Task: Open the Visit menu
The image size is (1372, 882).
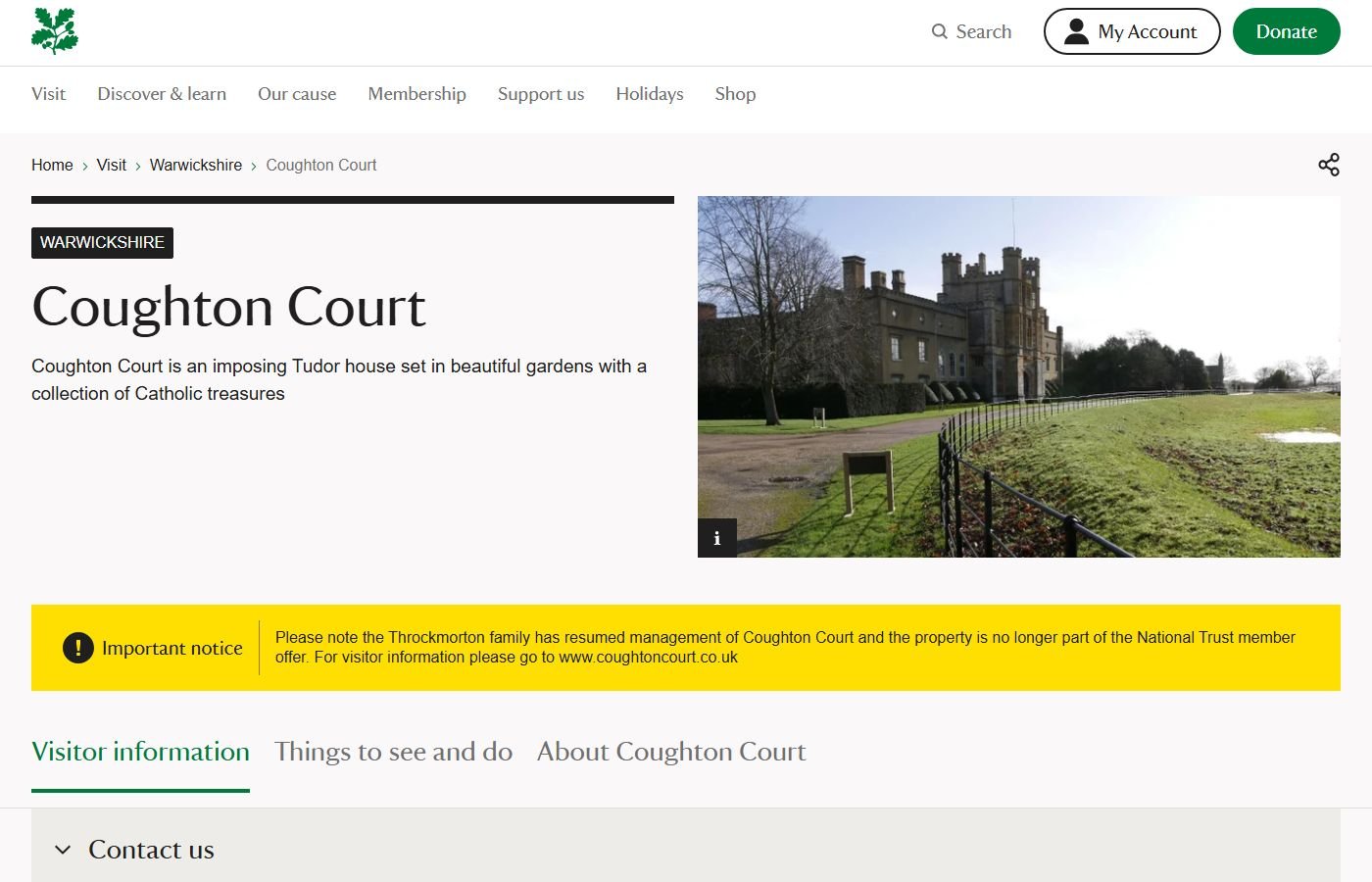Action: [48, 94]
